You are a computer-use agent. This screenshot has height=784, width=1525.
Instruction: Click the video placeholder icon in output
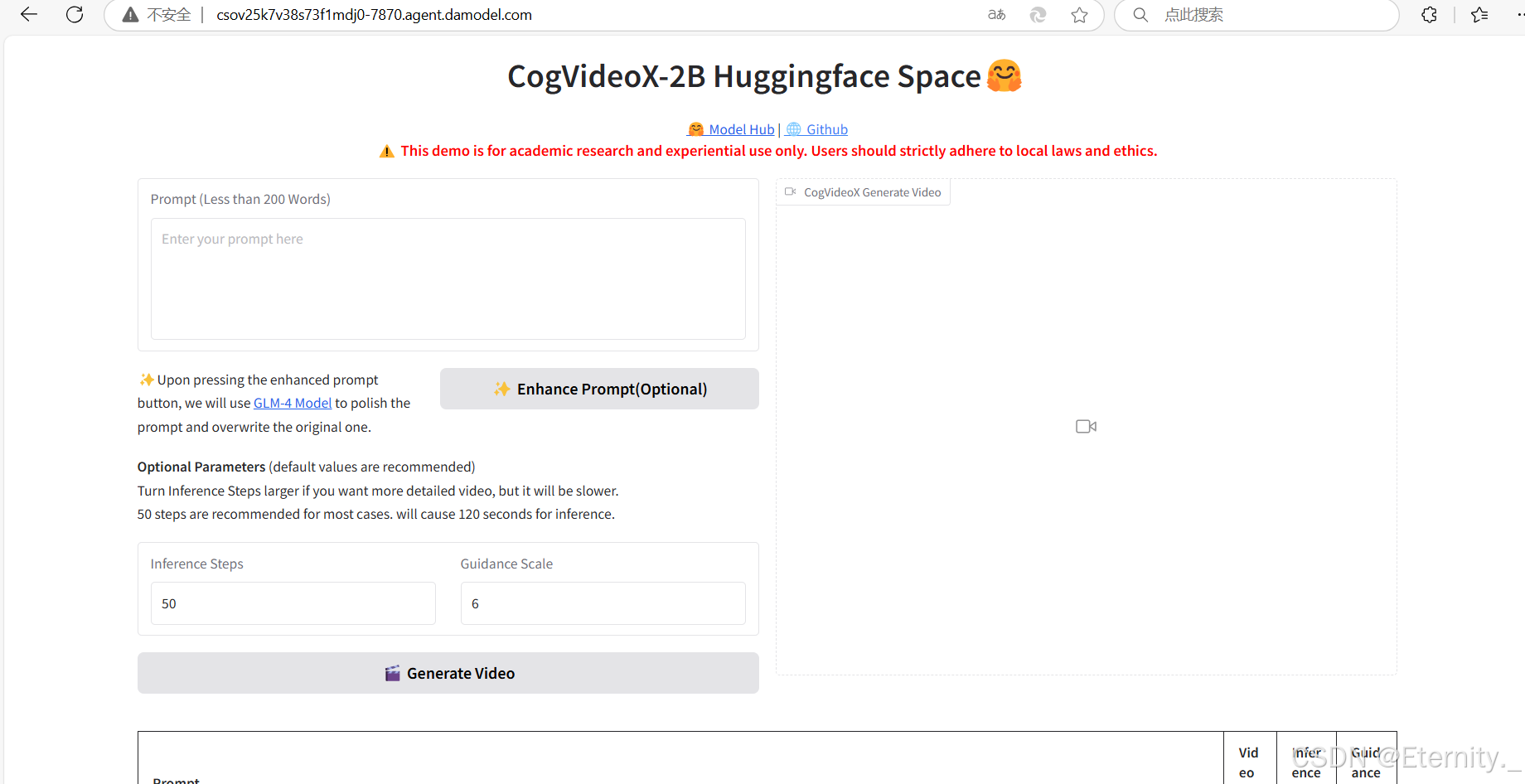(x=1086, y=426)
